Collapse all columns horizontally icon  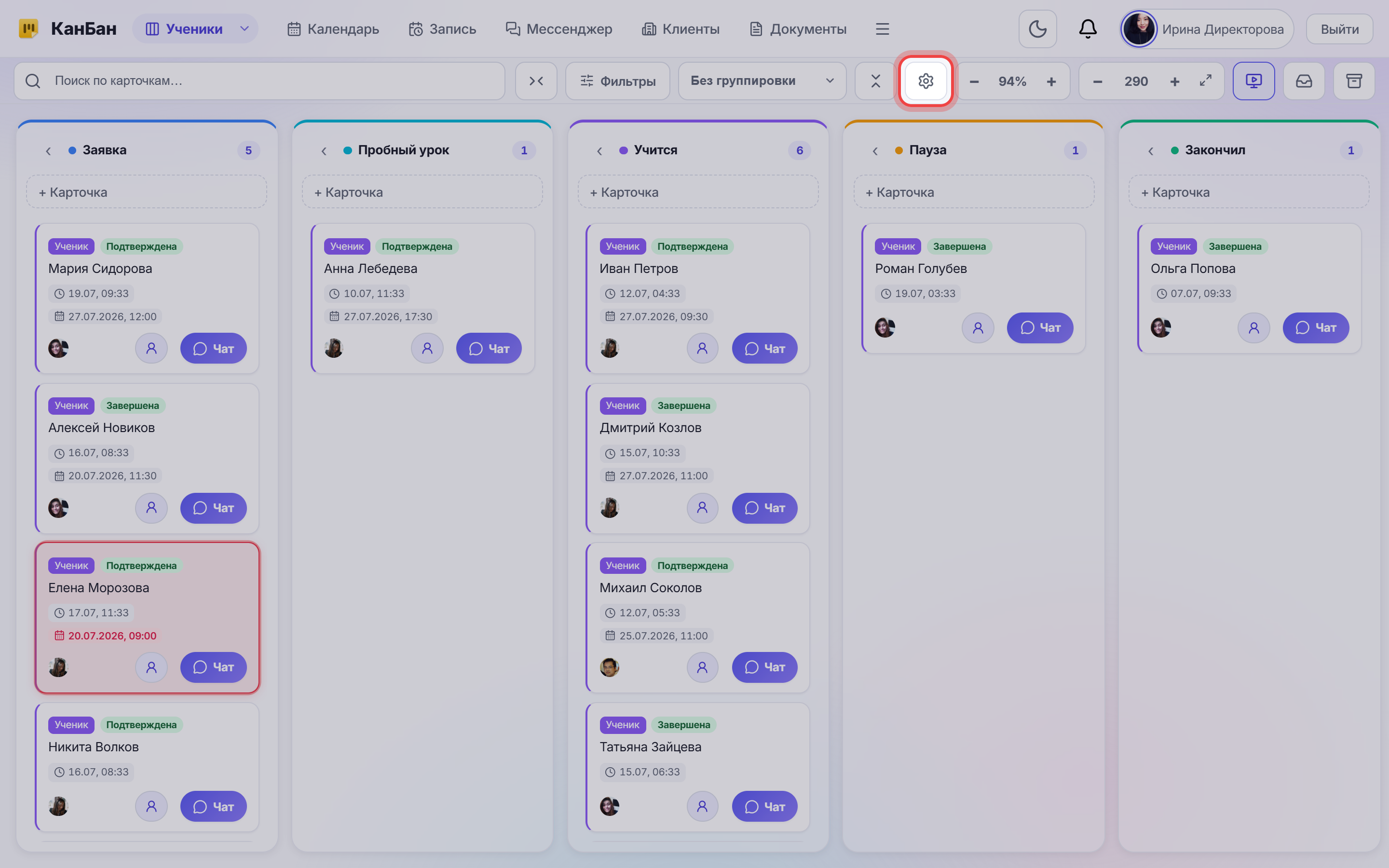click(x=536, y=81)
